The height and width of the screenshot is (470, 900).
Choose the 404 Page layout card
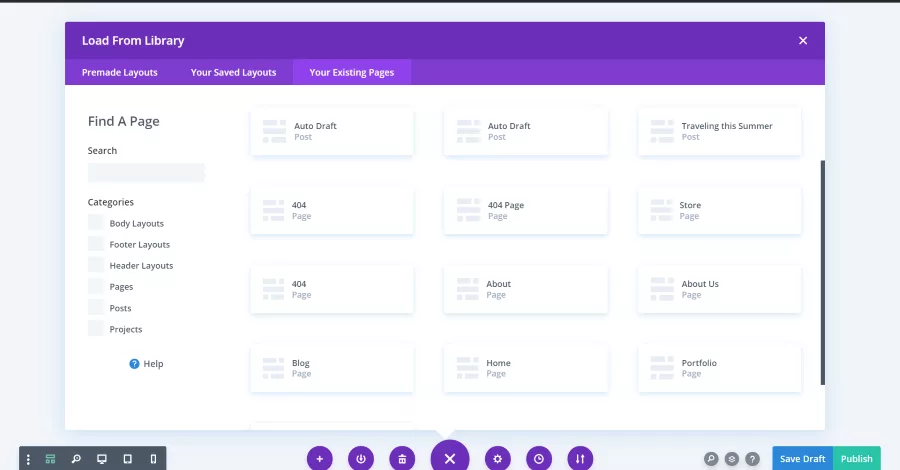[526, 211]
